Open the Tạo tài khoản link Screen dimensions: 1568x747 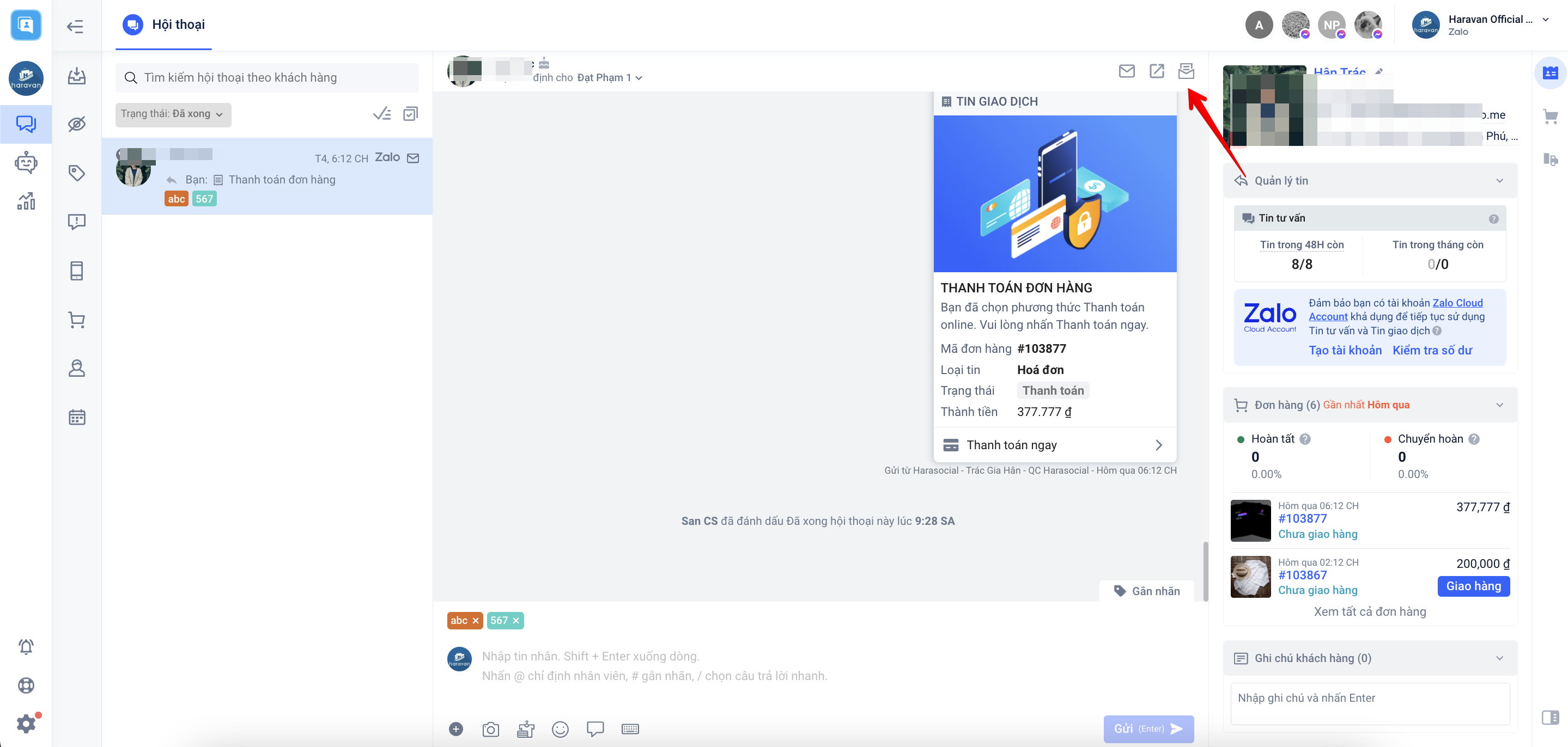coord(1345,350)
